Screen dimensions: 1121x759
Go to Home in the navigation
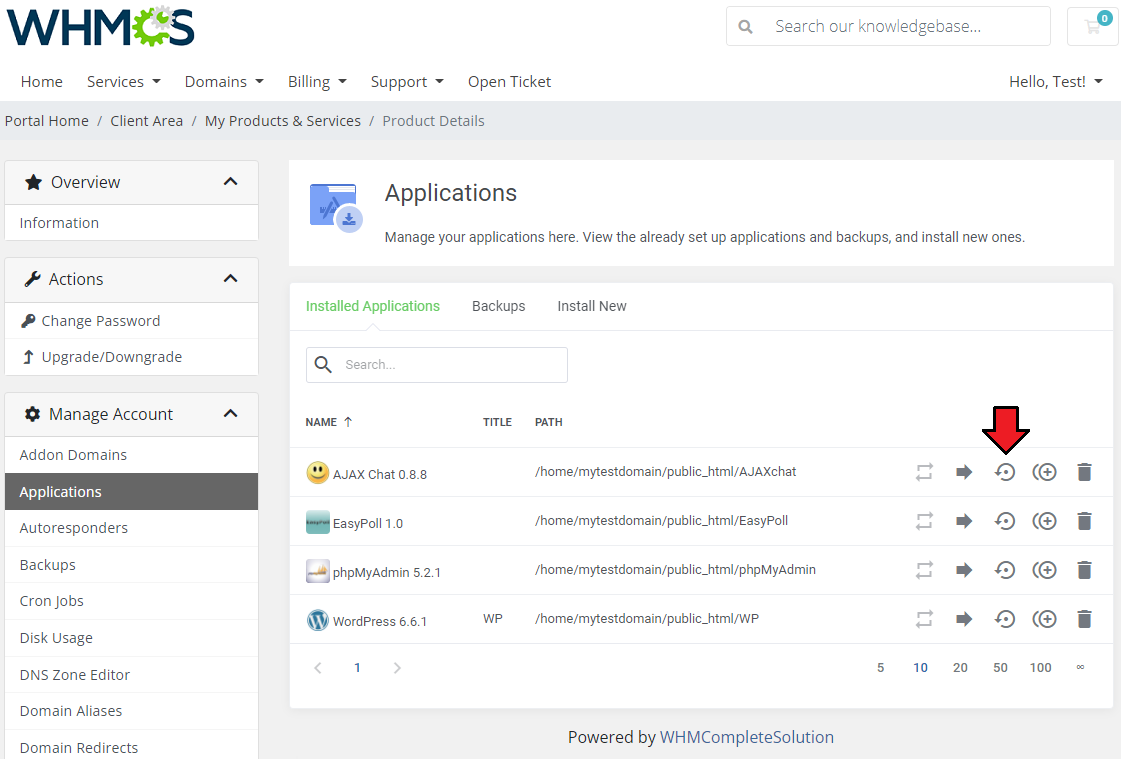pyautogui.click(x=41, y=81)
